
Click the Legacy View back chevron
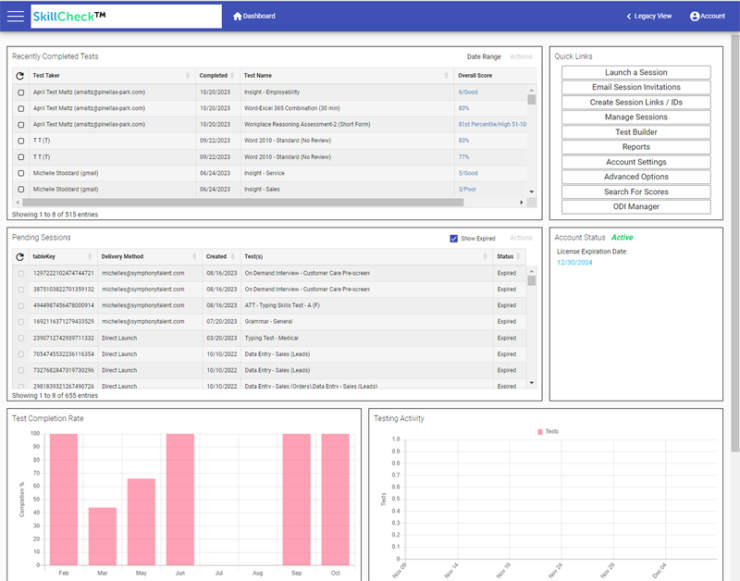tap(629, 16)
